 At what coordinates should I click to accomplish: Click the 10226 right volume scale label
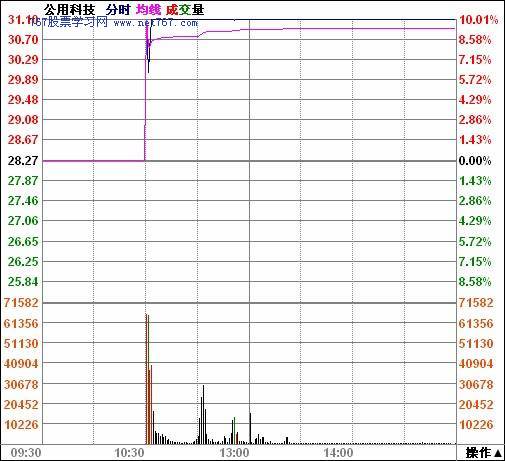point(476,425)
